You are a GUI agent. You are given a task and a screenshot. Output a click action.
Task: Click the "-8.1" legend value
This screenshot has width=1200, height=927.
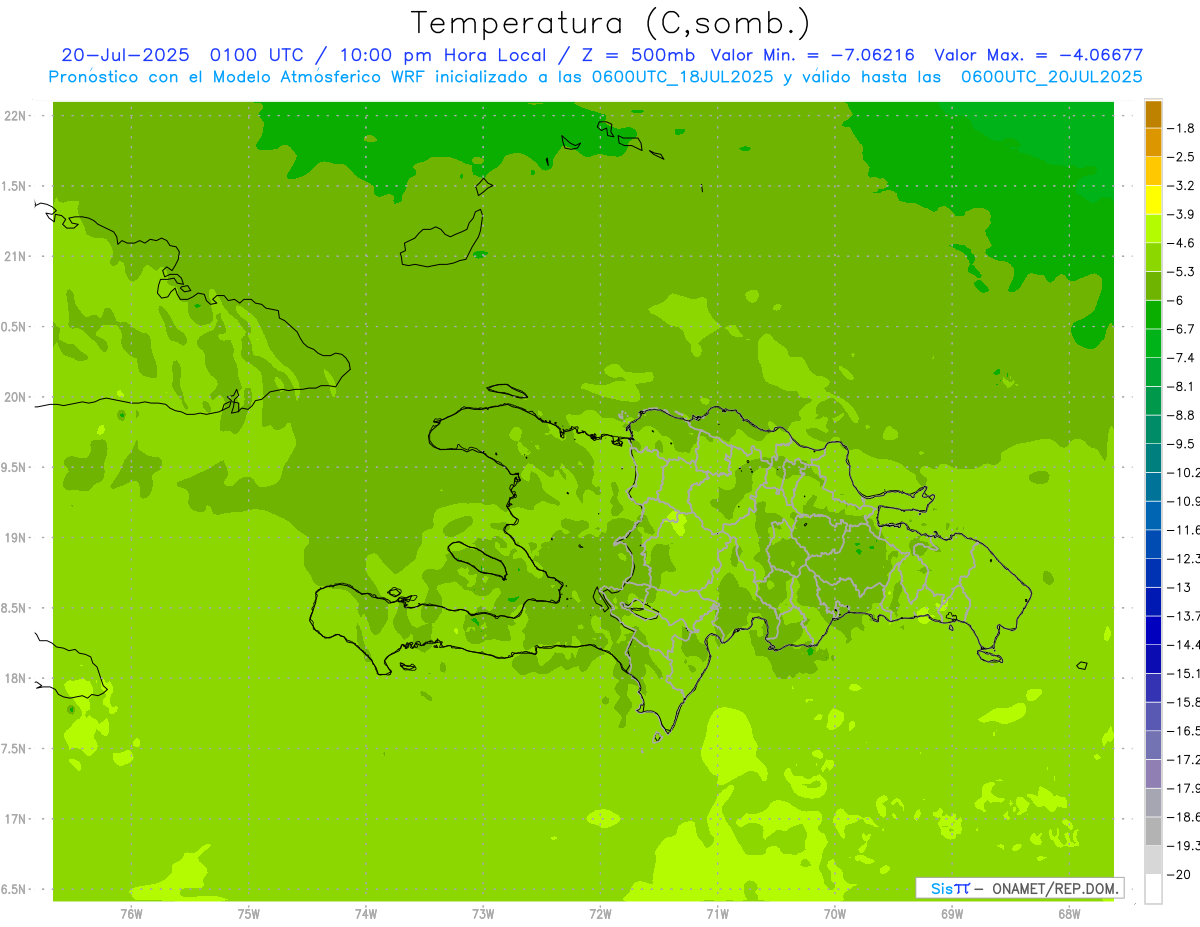(x=1183, y=386)
